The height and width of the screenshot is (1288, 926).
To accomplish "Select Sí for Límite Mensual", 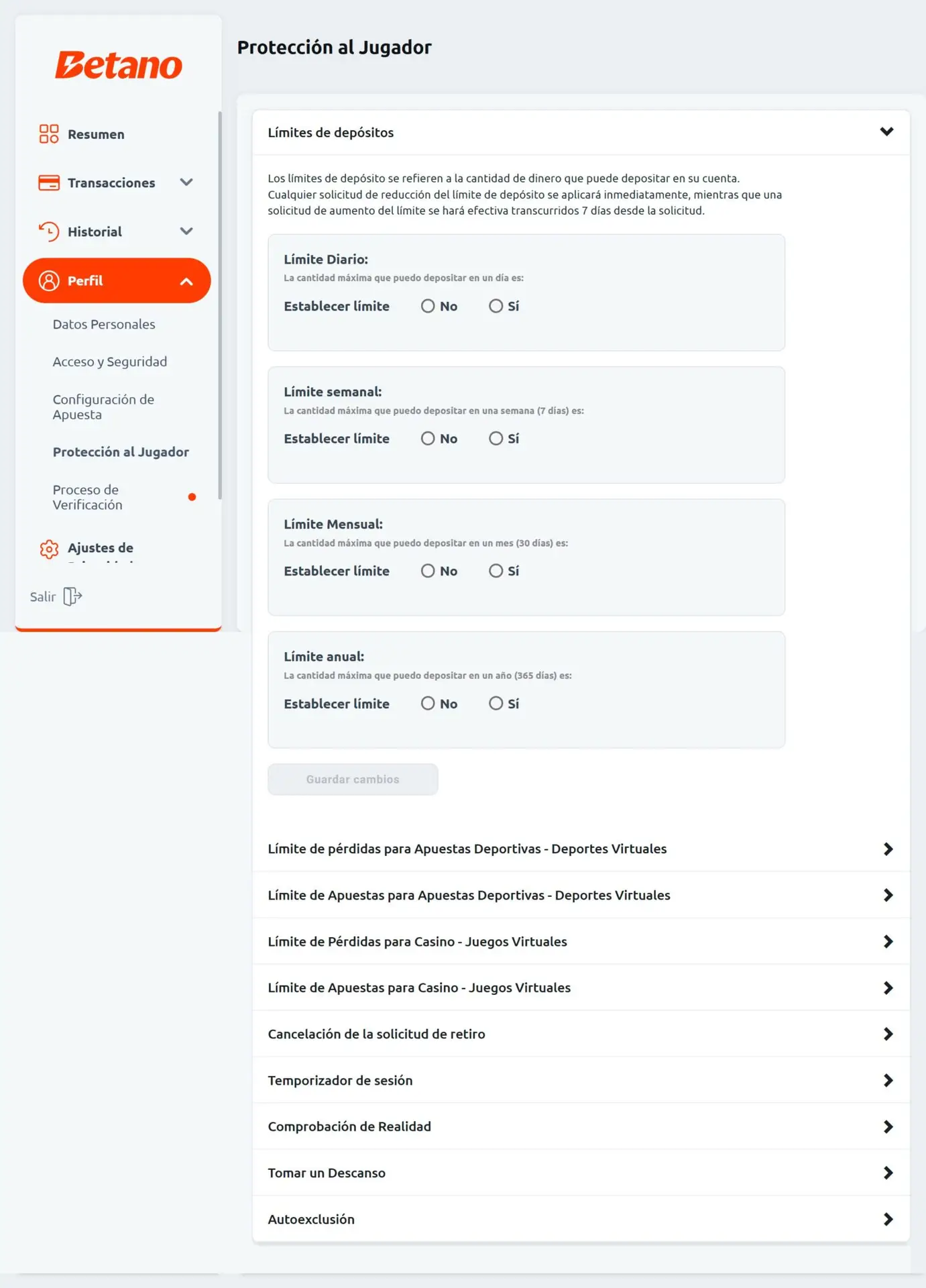I will click(x=496, y=571).
